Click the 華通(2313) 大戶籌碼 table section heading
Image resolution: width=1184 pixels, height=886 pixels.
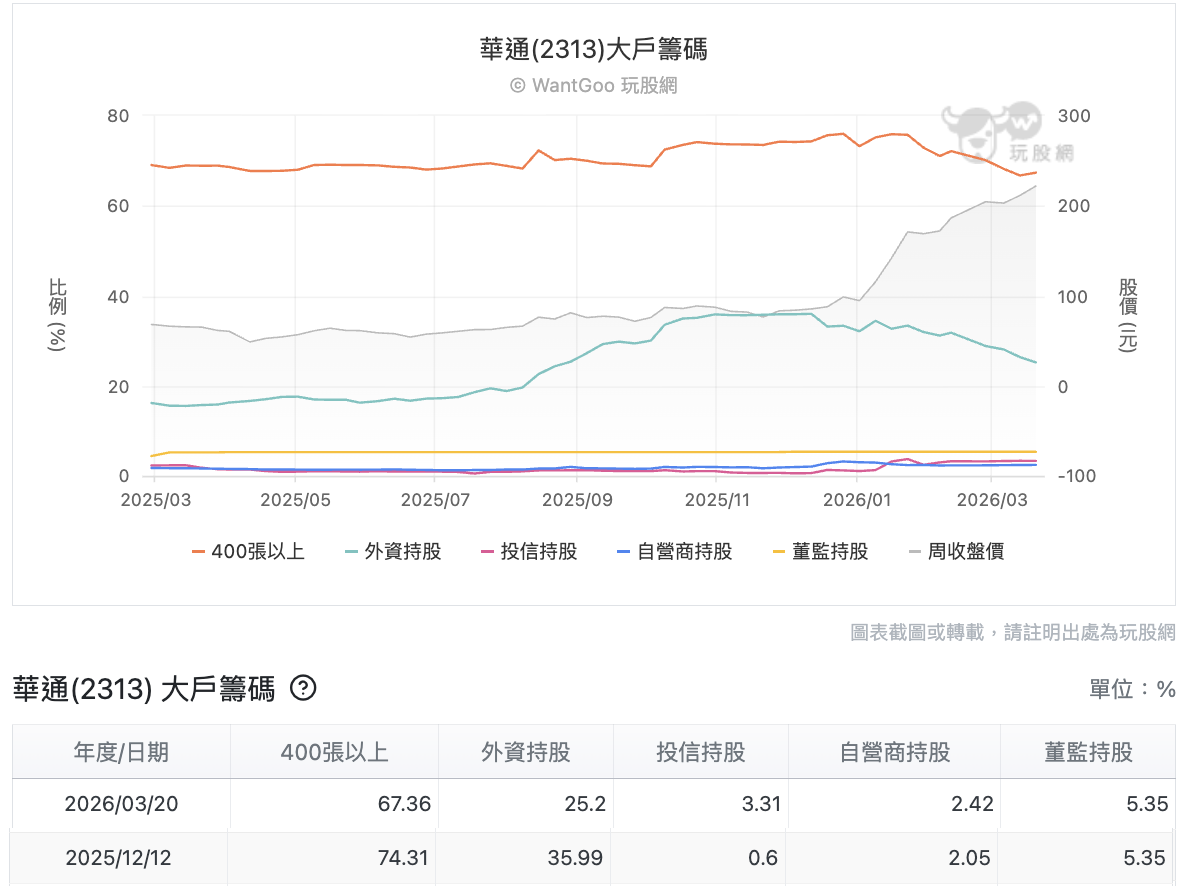click(x=143, y=689)
